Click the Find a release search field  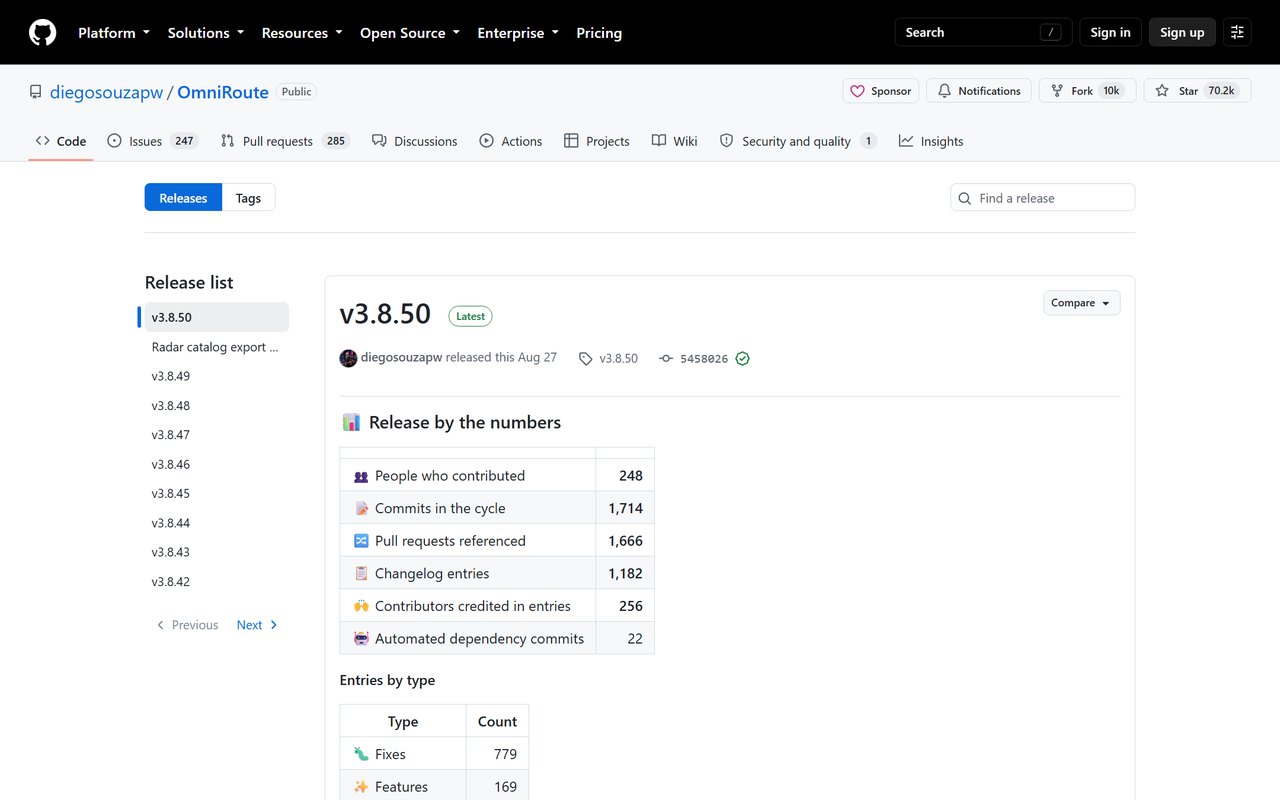pyautogui.click(x=1043, y=198)
